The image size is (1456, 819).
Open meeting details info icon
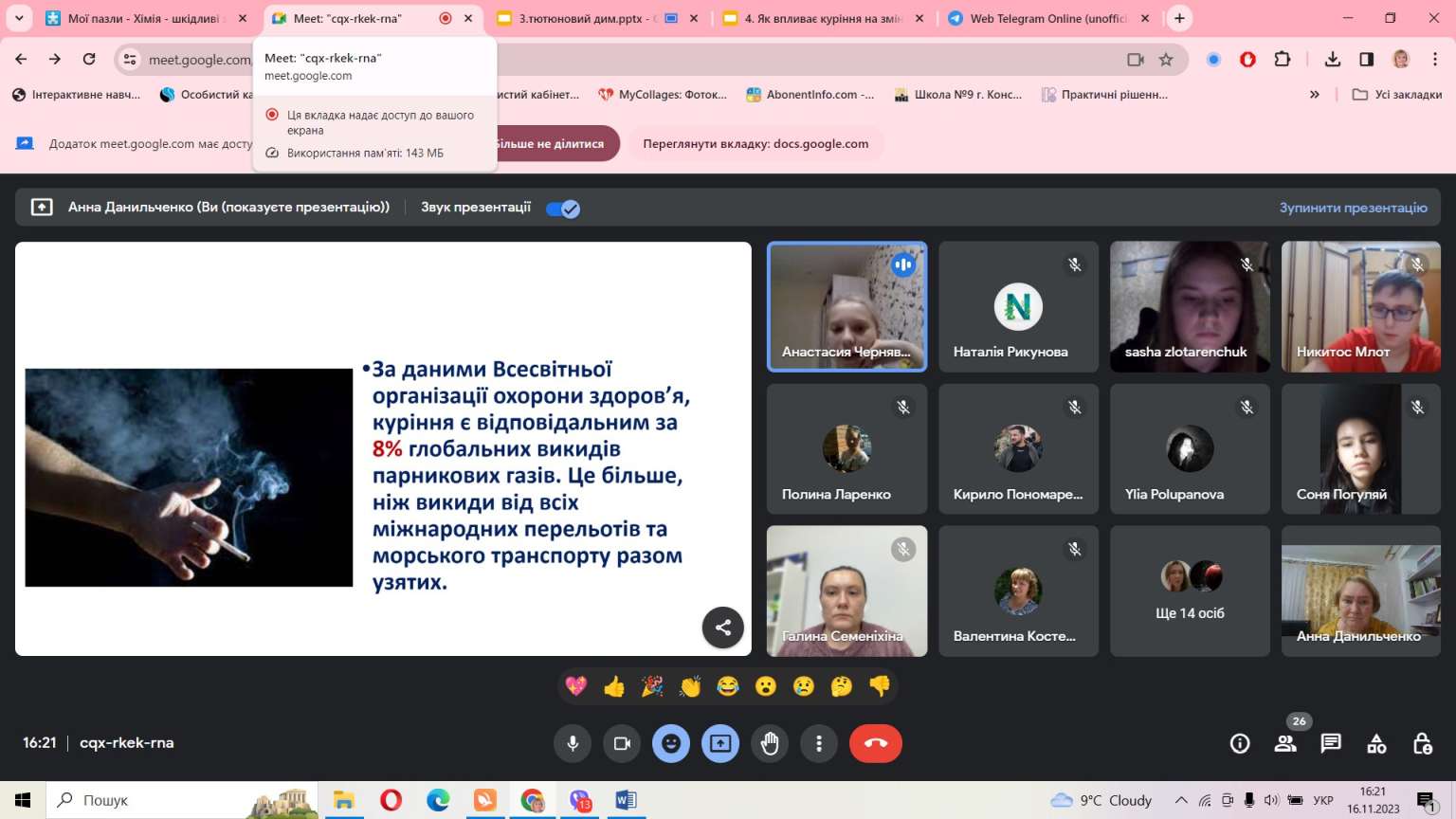[1240, 744]
